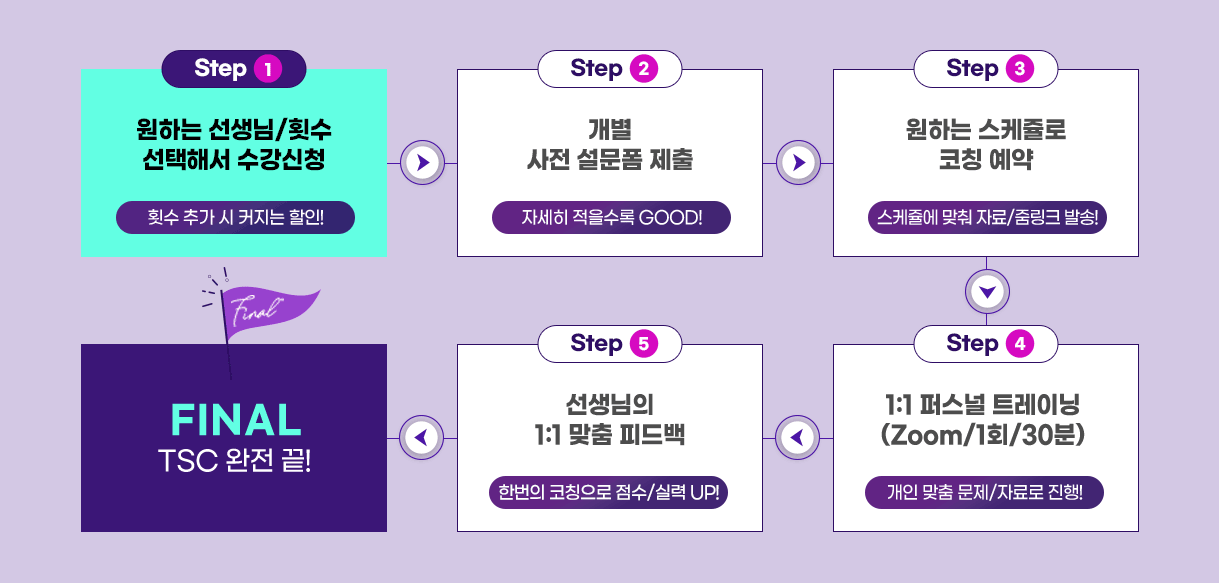Click the 'FINAL TSC 완전 끝!' purple box
The image size is (1219, 583).
[x=234, y=438]
